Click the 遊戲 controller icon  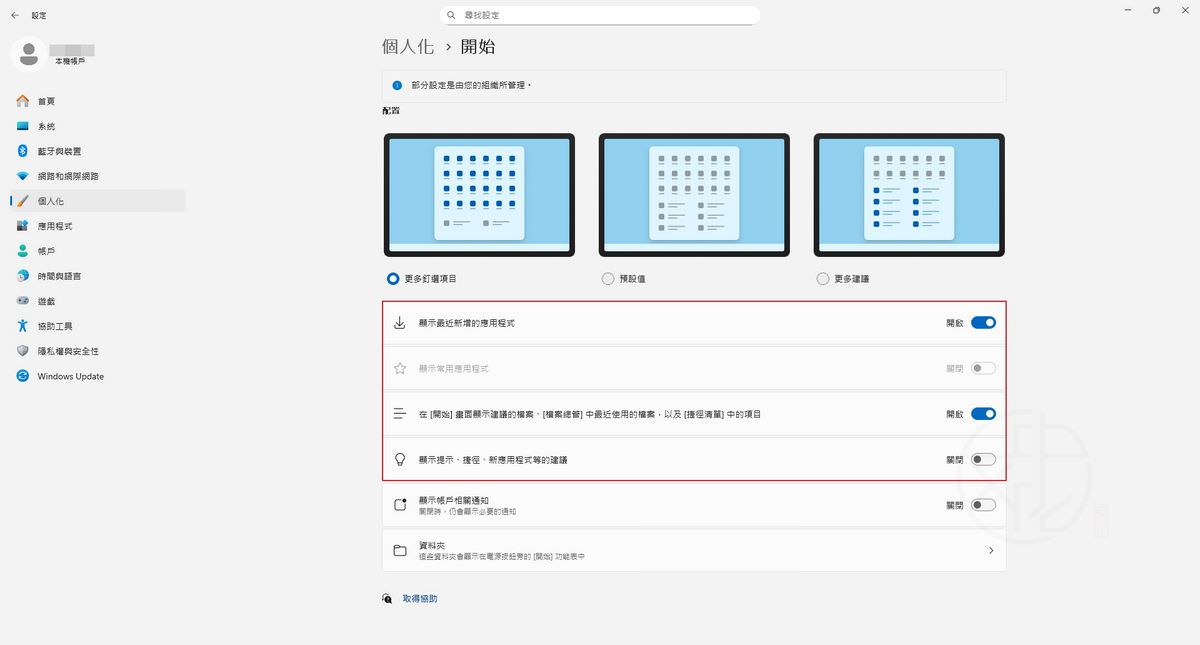pyautogui.click(x=22, y=301)
